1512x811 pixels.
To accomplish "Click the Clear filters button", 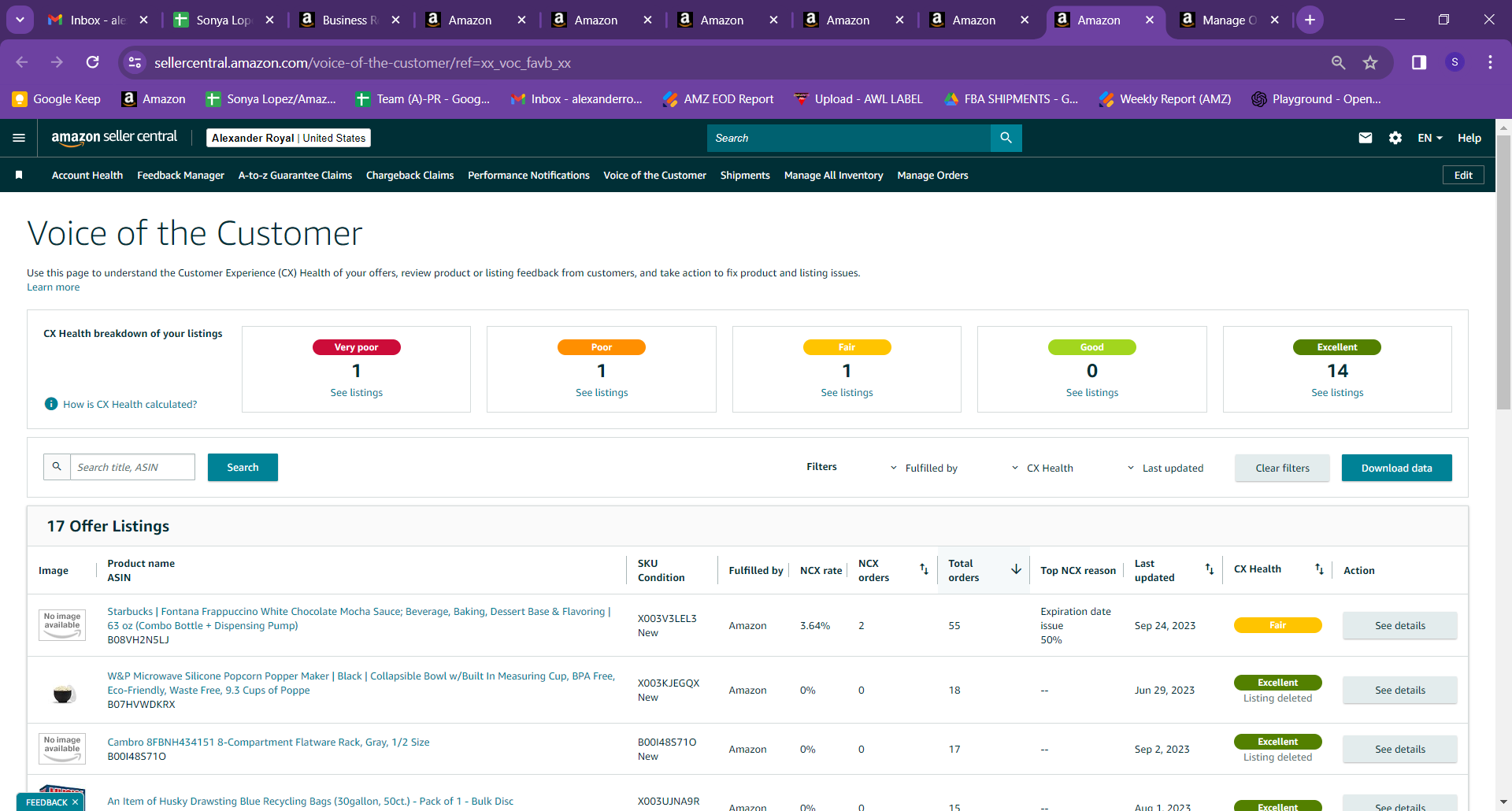I will 1282,468.
